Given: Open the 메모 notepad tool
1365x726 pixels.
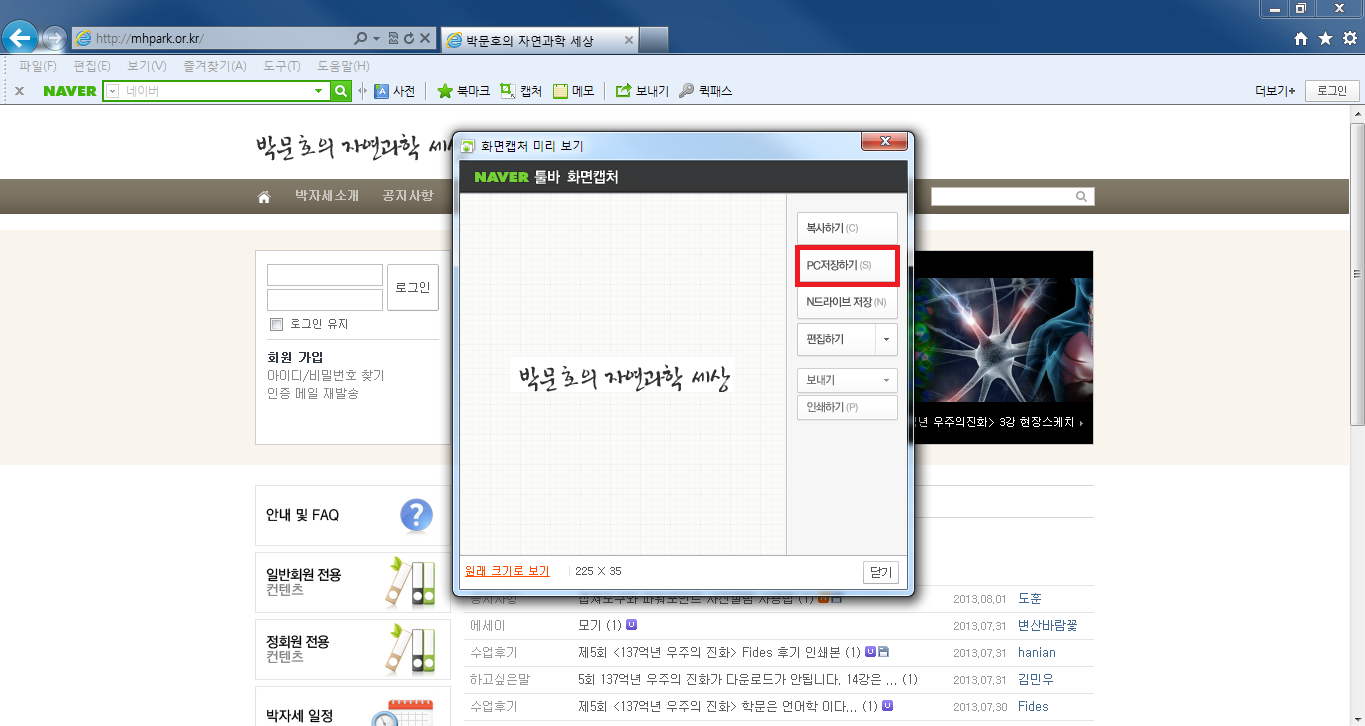Looking at the screenshot, I should coord(560,91).
